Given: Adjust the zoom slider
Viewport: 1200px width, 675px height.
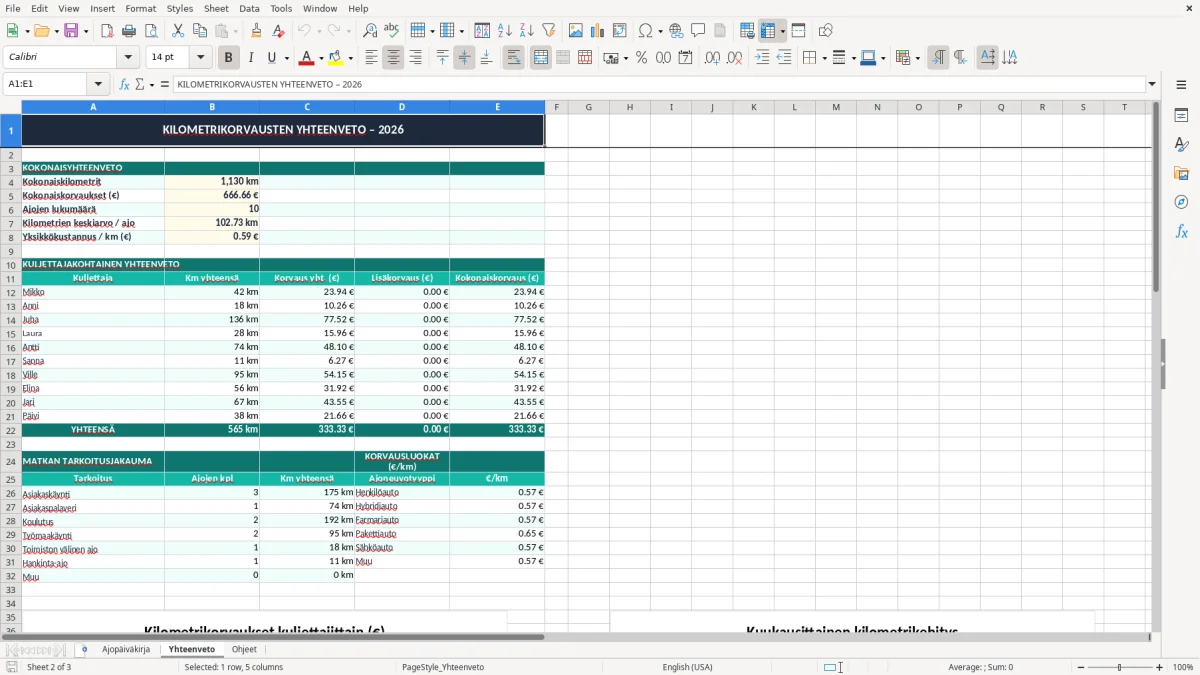Looking at the screenshot, I should 1119,667.
